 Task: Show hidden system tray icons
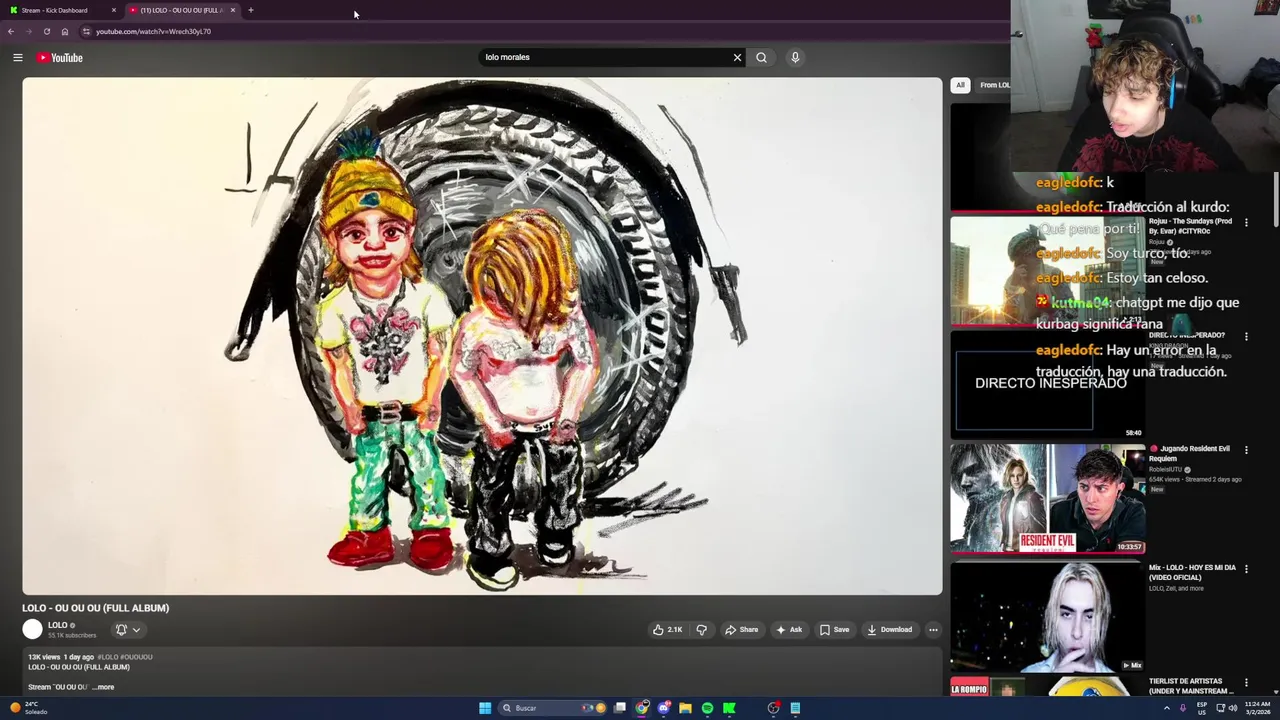(1166, 708)
